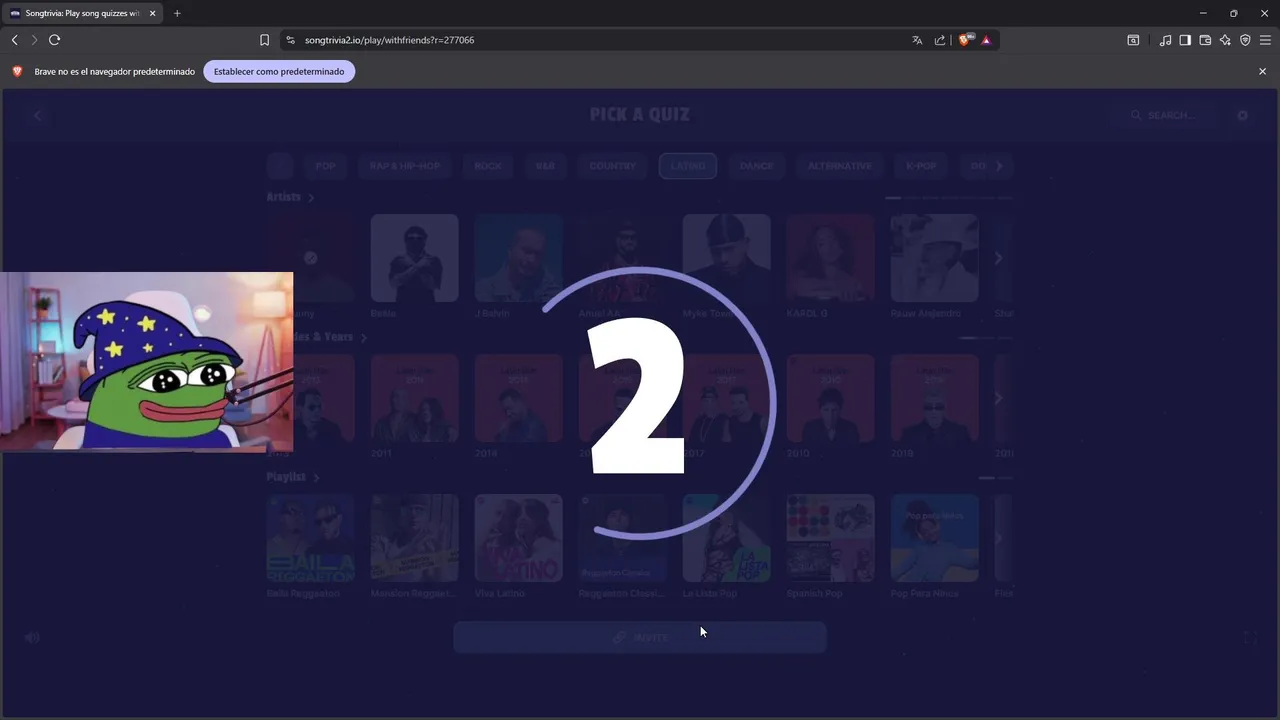The width and height of the screenshot is (1280, 720).
Task: Open the translate page icon
Action: pos(917,40)
